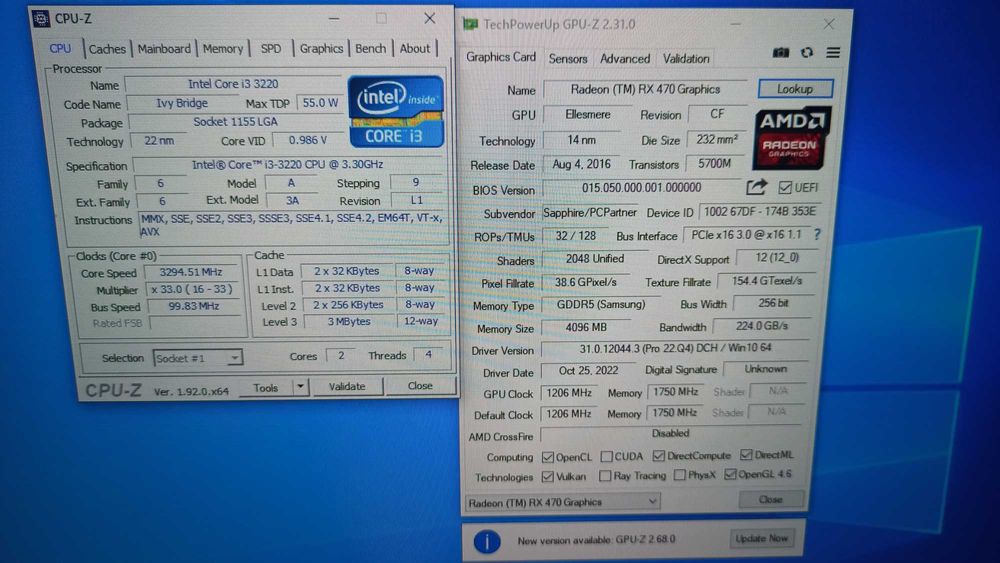Toggle the OpenGL 4.6 checkbox
This screenshot has width=1000, height=563.
point(730,474)
